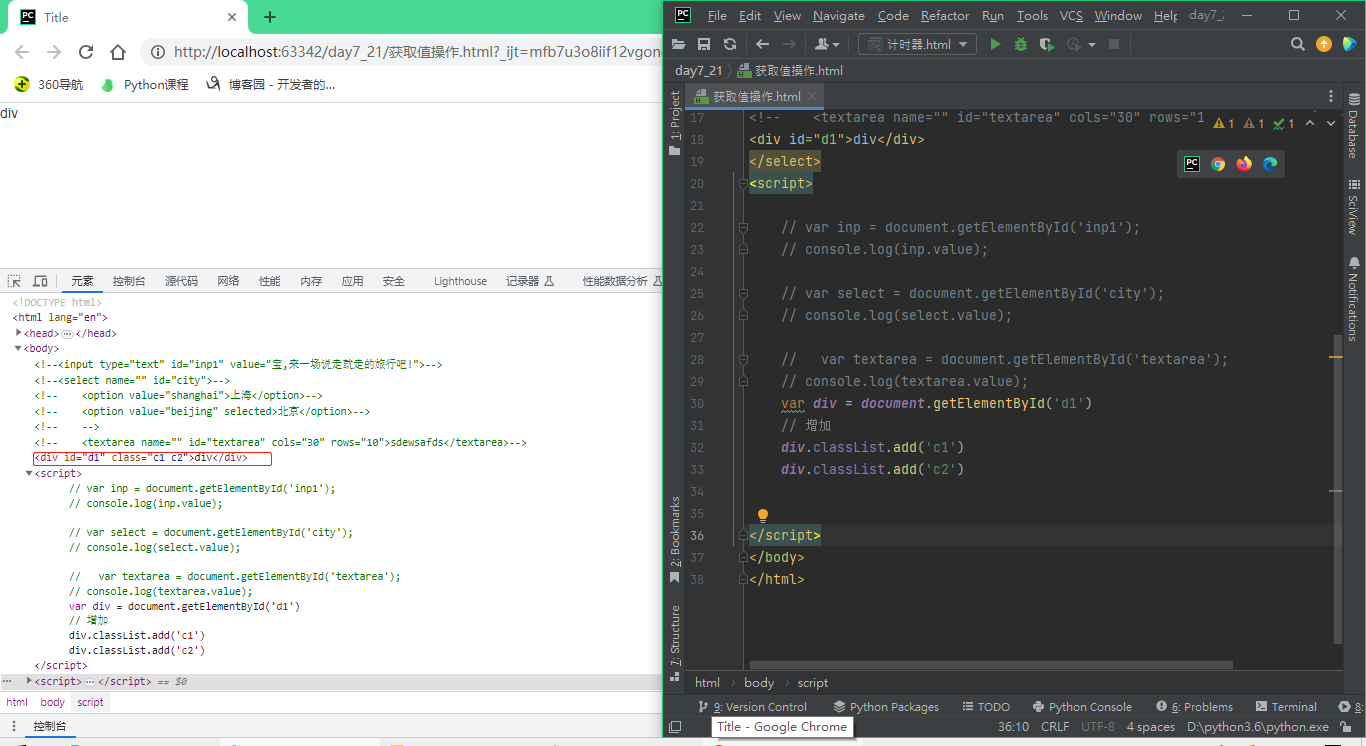Open in Firefox from the editor browser popup

pyautogui.click(x=1244, y=164)
